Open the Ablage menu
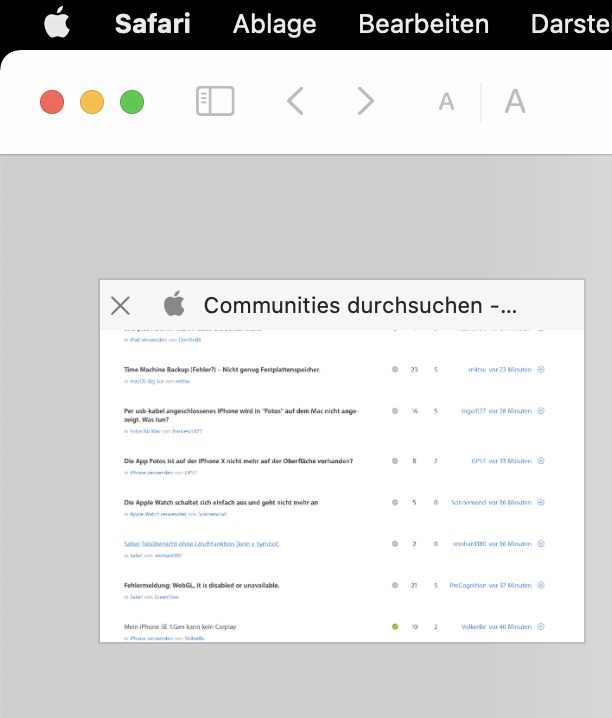 tap(275, 24)
